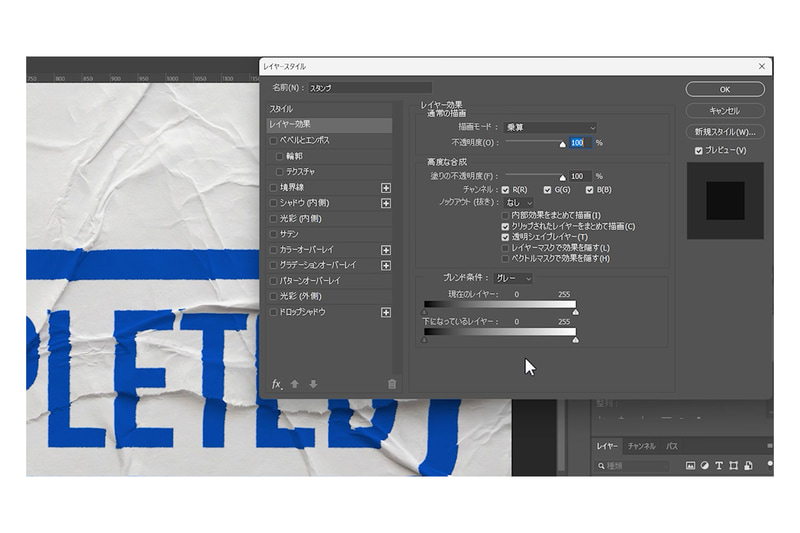Viewport: 800px width, 533px height.
Task: Click the 不透明度 slider handle
Action: (562, 145)
